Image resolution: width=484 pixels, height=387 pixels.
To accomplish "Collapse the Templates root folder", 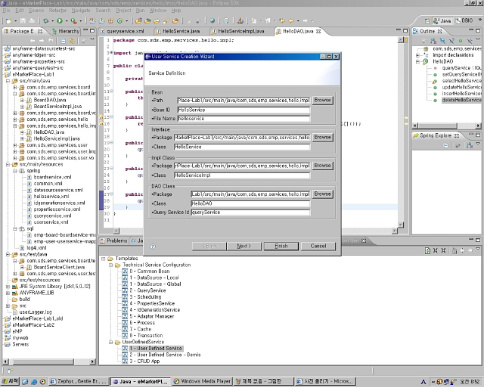I will [x=103, y=258].
